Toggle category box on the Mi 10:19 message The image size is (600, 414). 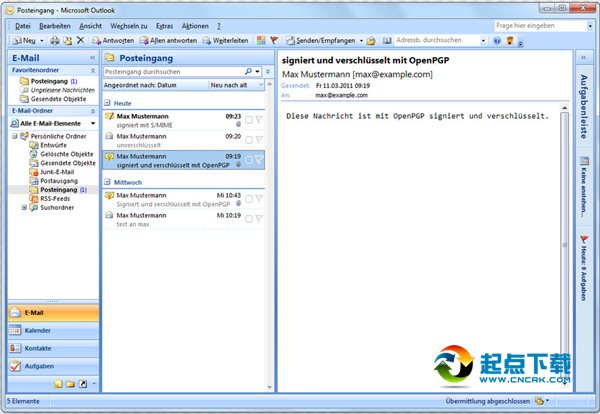click(249, 219)
